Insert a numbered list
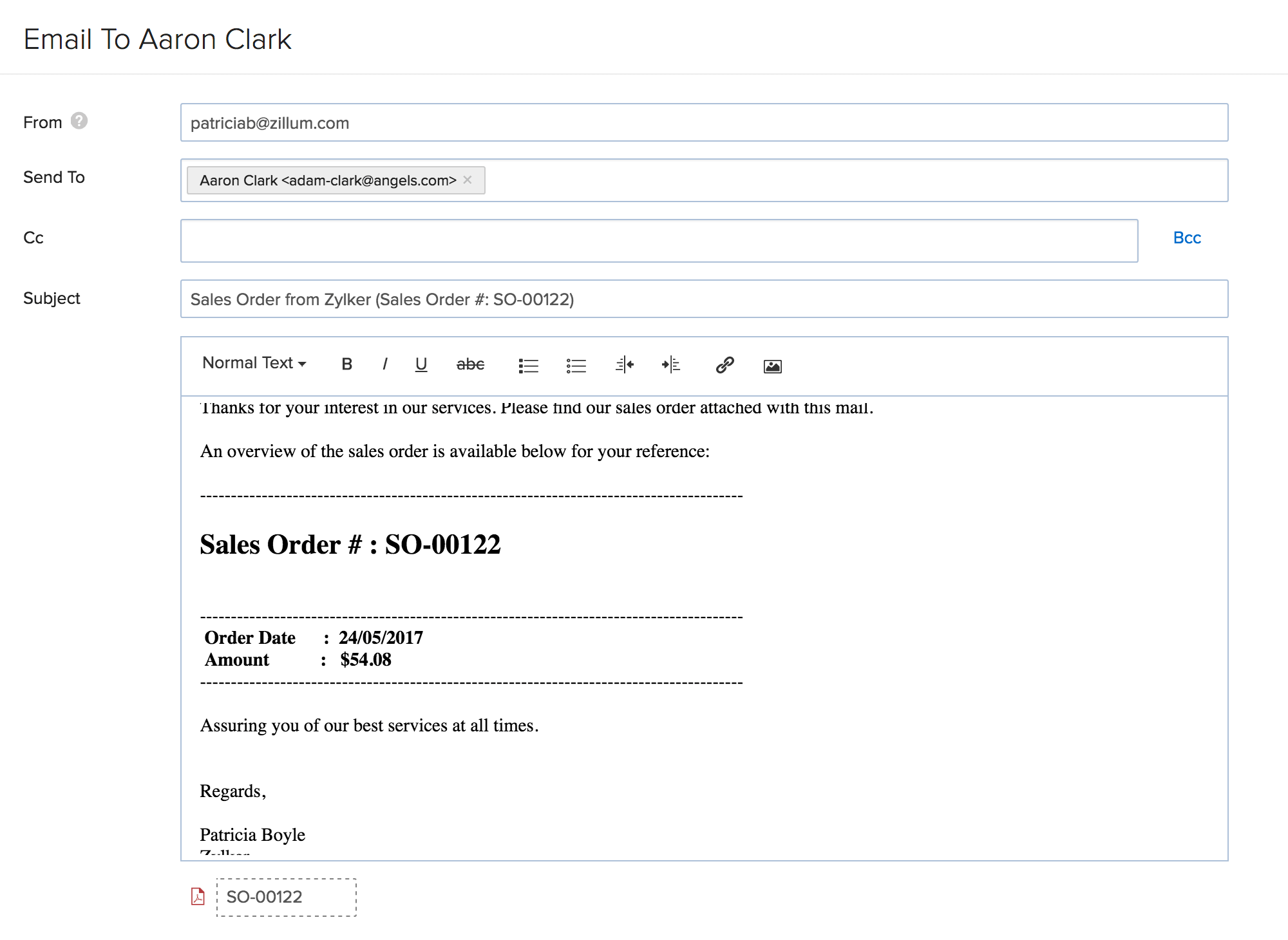Viewport: 1288px width, 940px height. 576,365
